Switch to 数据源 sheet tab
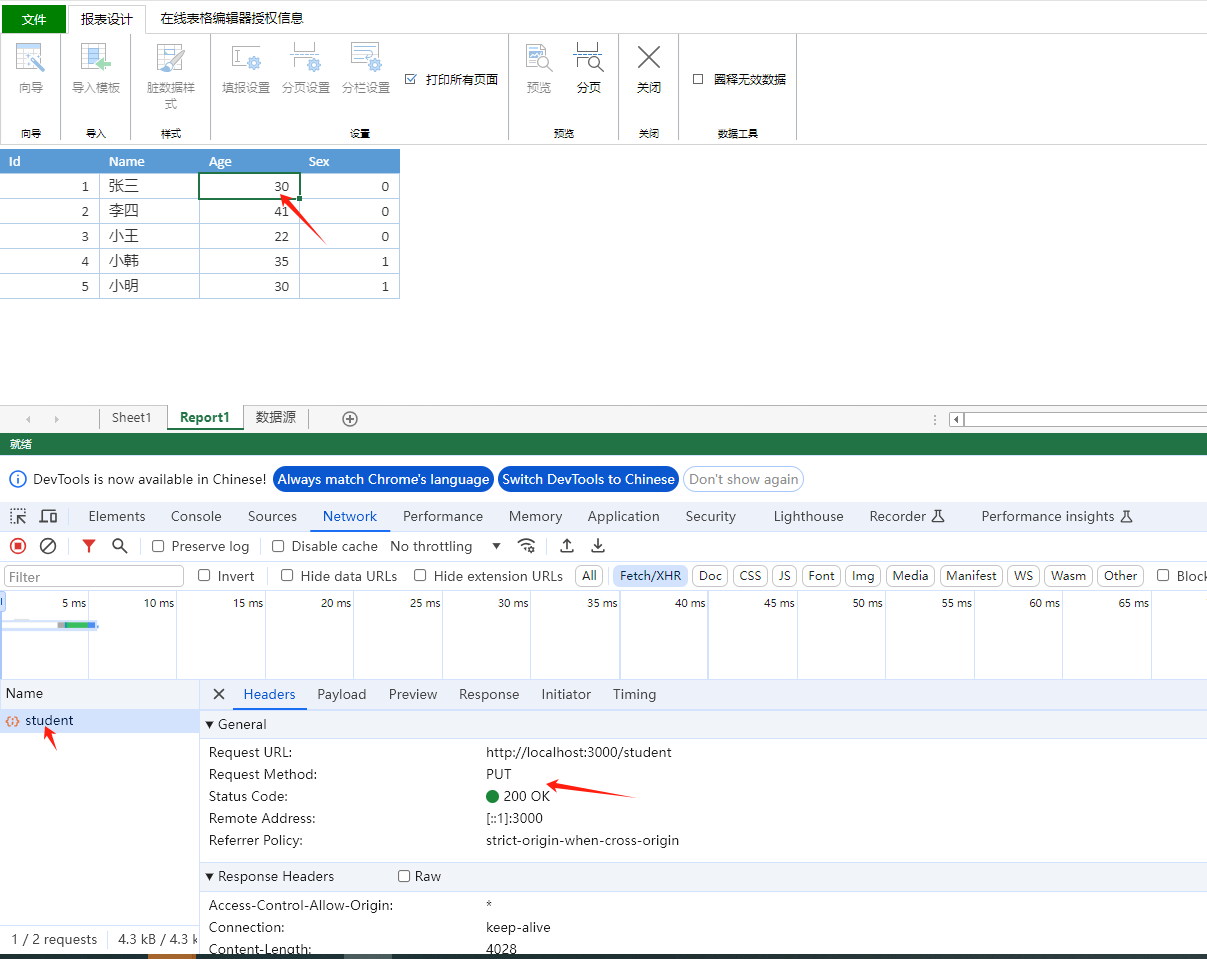 (276, 418)
